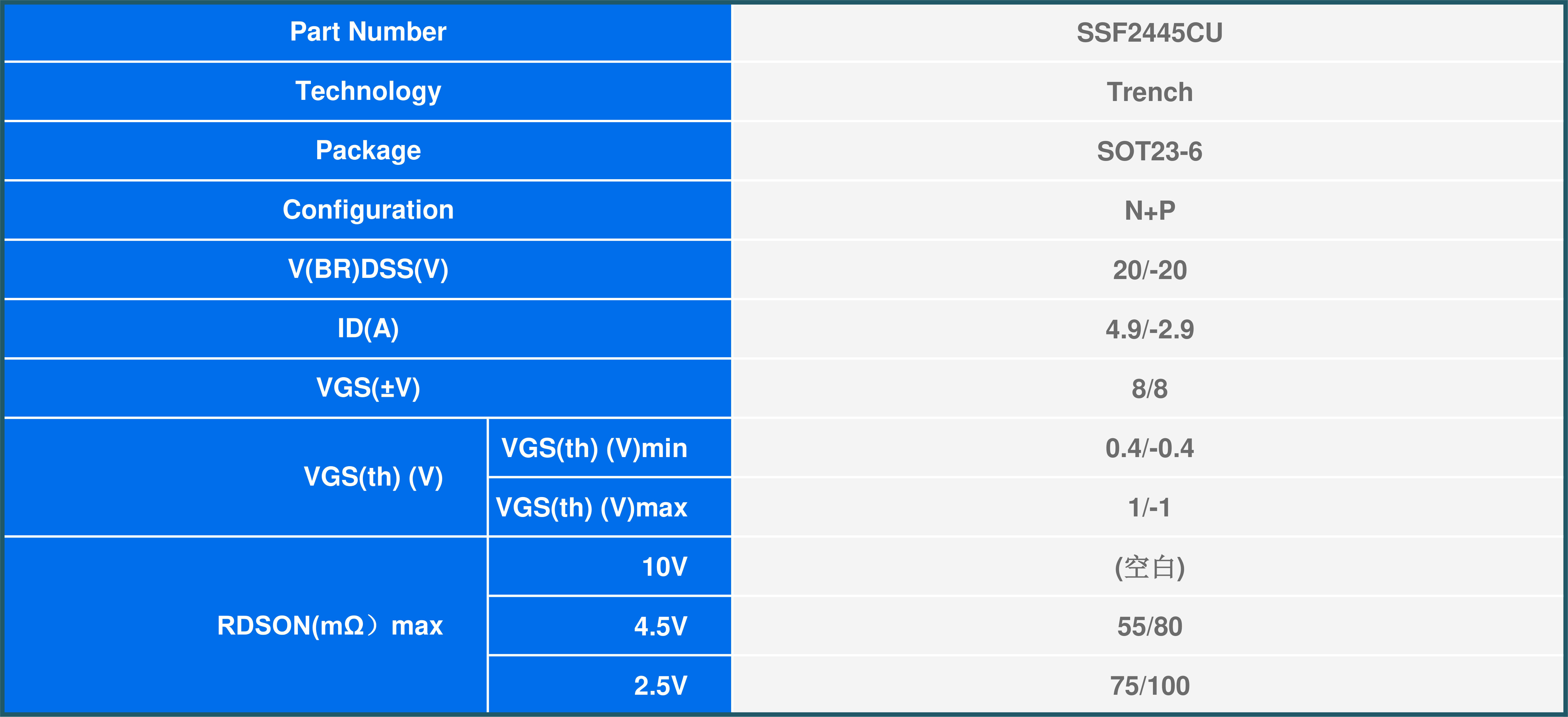Select the Trench value cell
Screen dimensions: 1568x717
pos(1149,92)
